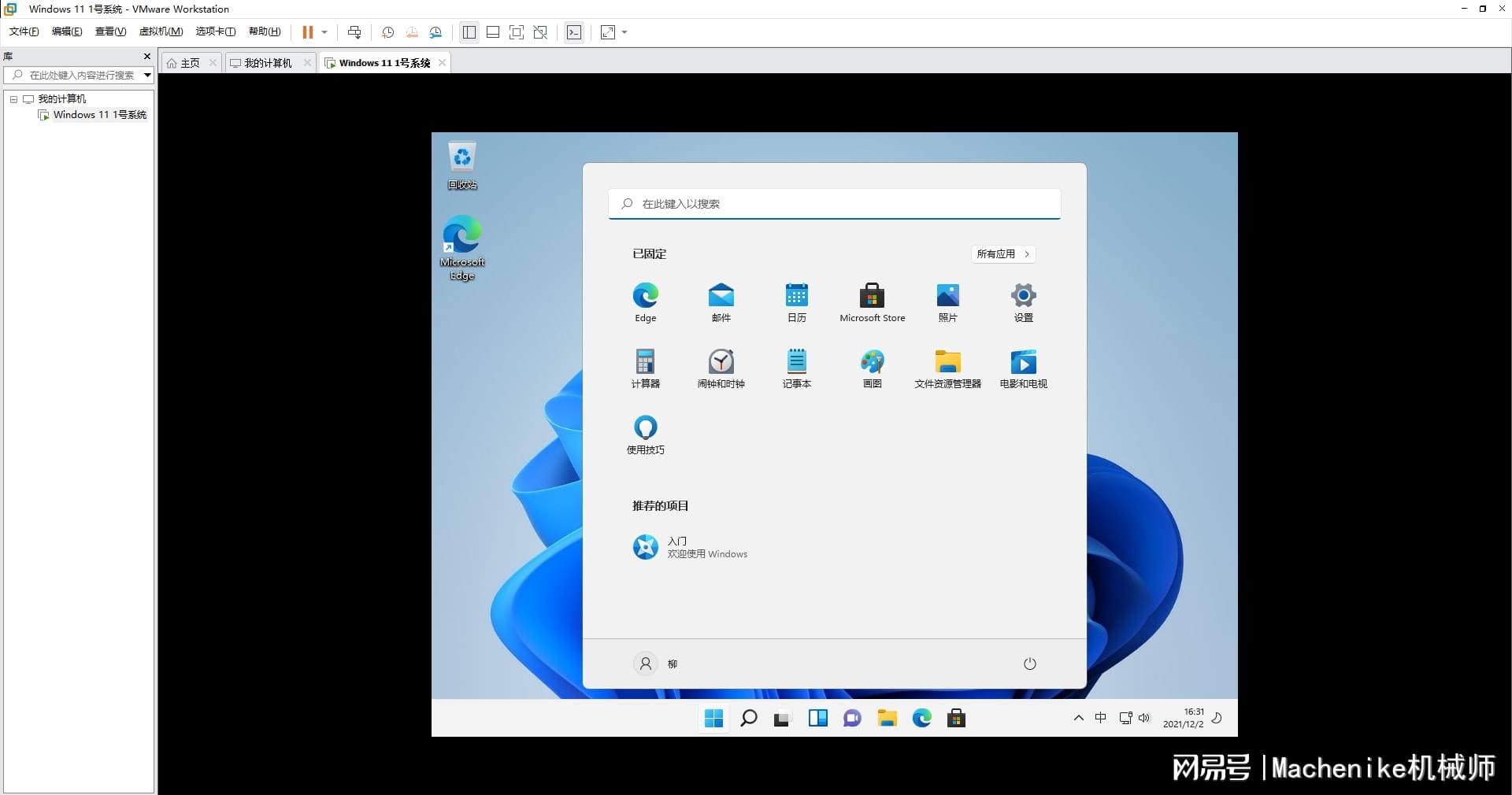Open the Widgets panel from taskbar
Image resolution: width=1512 pixels, height=795 pixels.
click(x=818, y=718)
